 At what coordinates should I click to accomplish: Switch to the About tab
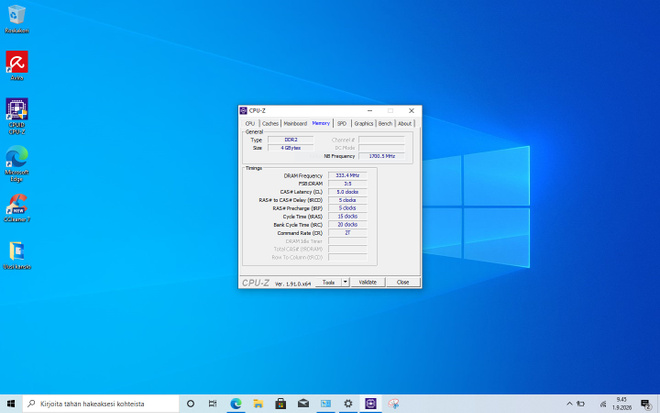click(x=405, y=123)
